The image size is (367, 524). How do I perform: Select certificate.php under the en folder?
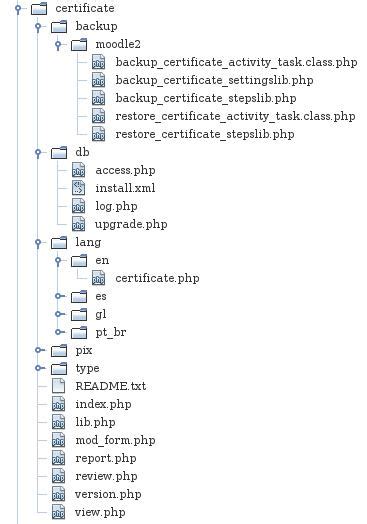[157, 278]
